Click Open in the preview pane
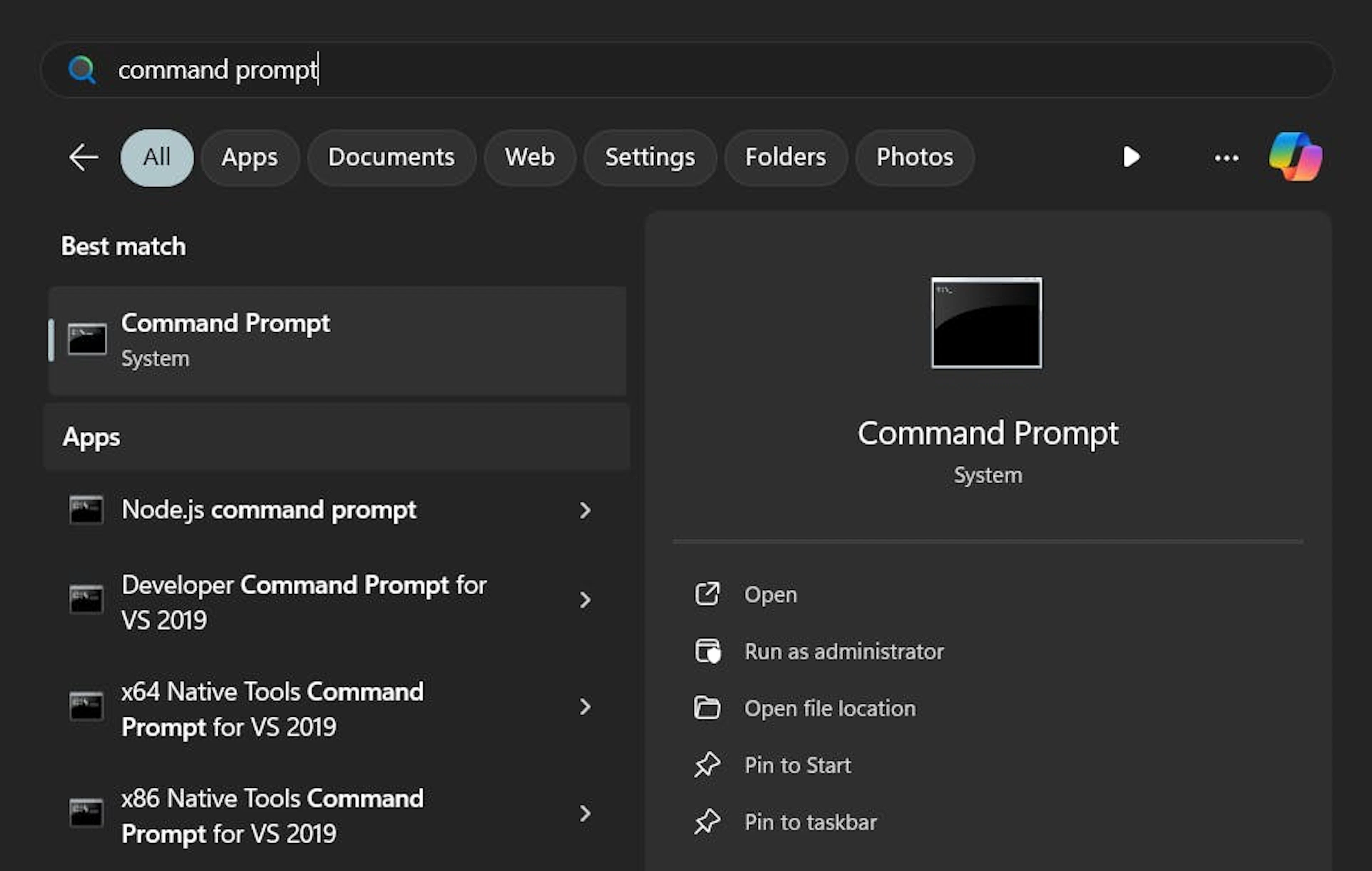The image size is (1372, 871). pyautogui.click(x=770, y=595)
